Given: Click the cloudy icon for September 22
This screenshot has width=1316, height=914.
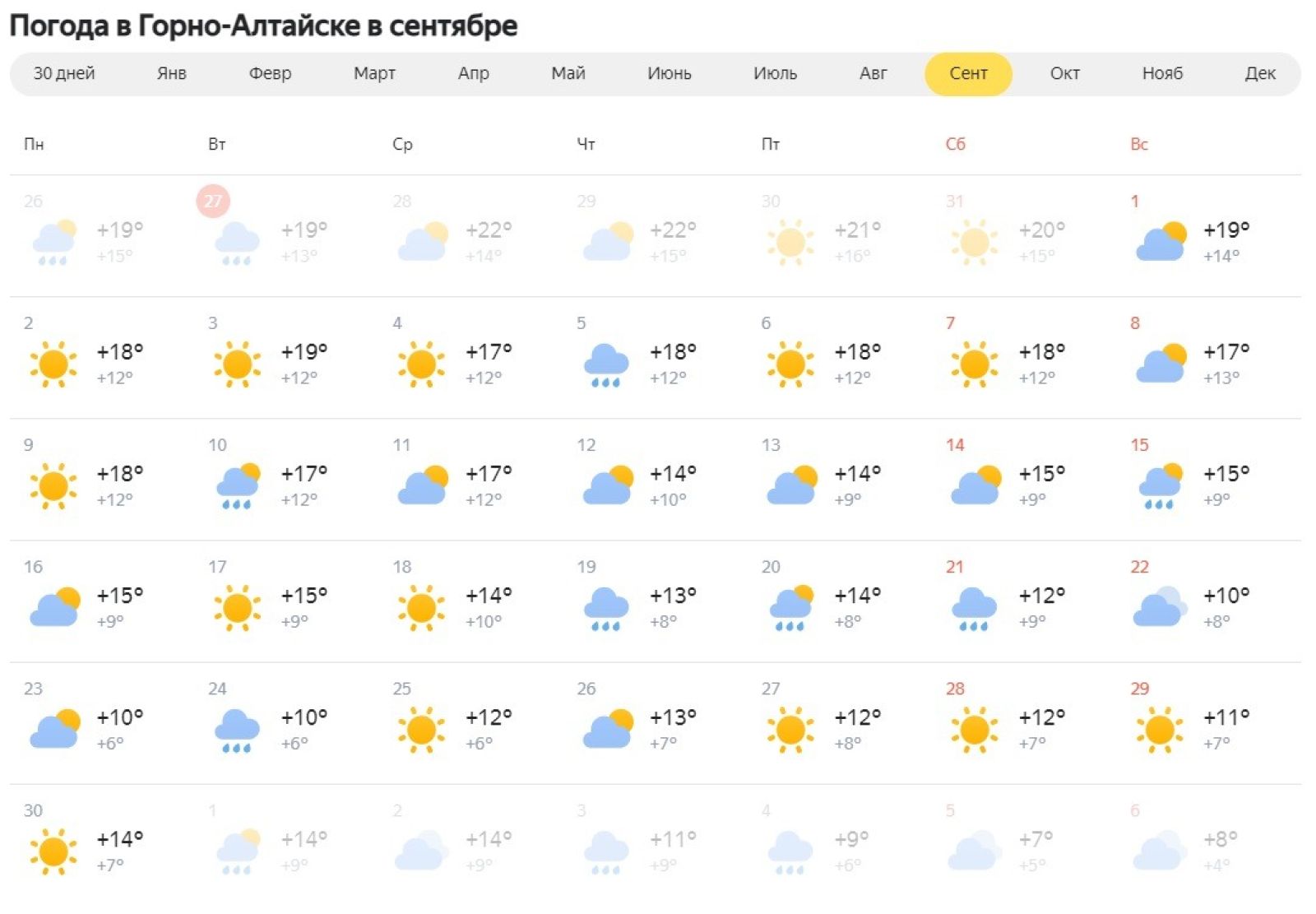Looking at the screenshot, I should (x=1161, y=607).
